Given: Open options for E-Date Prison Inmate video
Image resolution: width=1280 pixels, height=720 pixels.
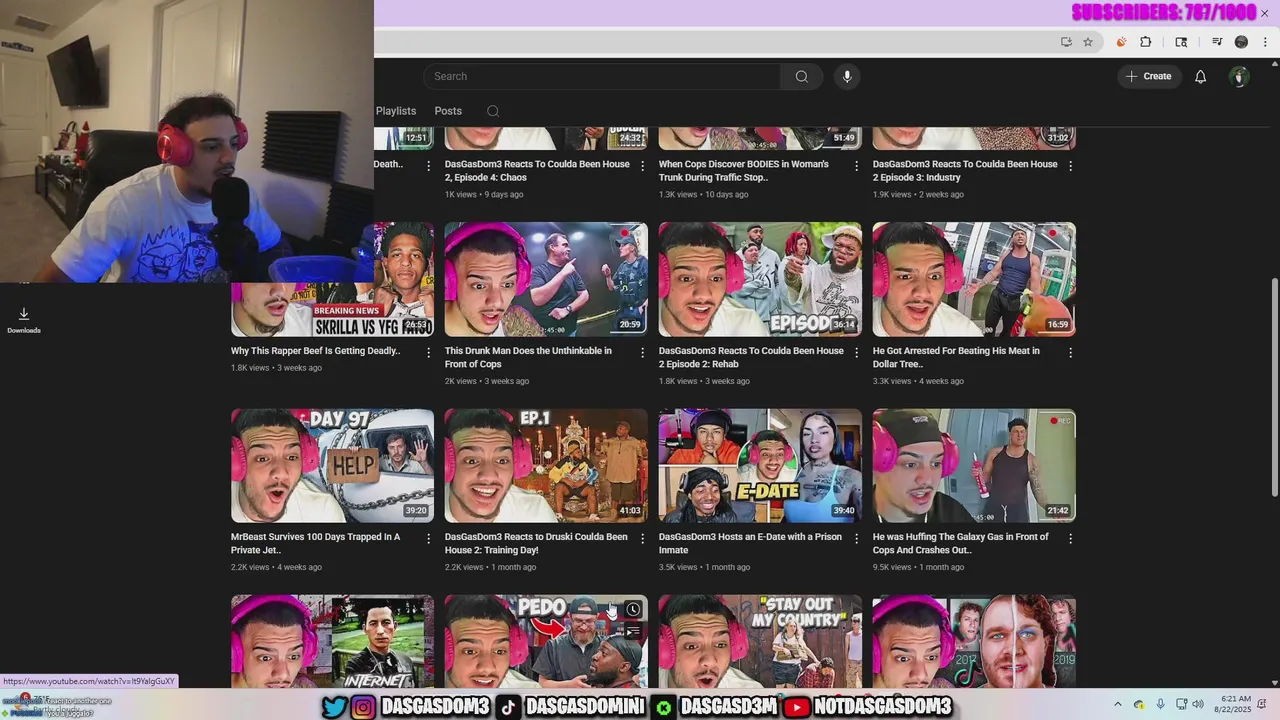Looking at the screenshot, I should tap(856, 539).
